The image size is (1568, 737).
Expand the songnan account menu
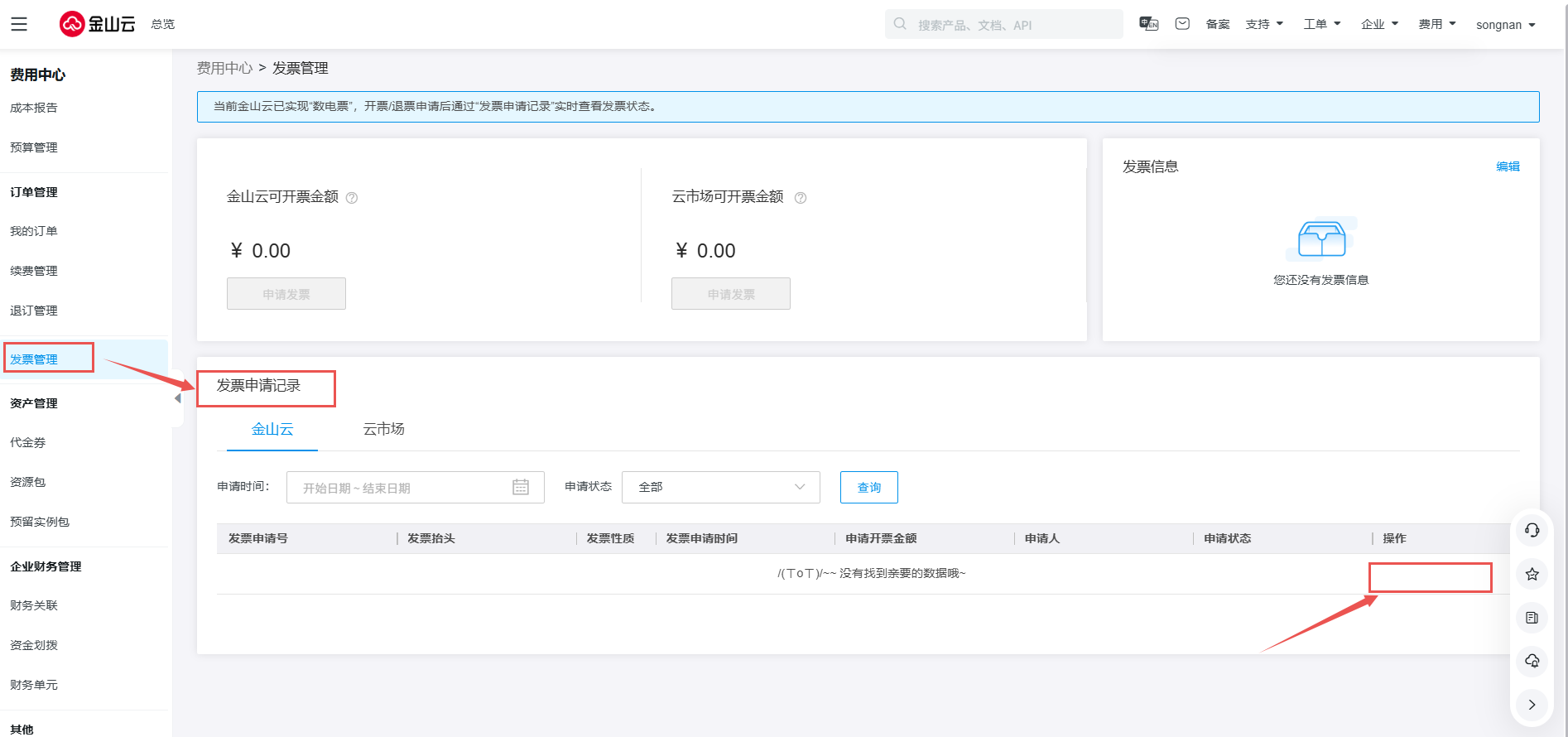tap(1505, 25)
